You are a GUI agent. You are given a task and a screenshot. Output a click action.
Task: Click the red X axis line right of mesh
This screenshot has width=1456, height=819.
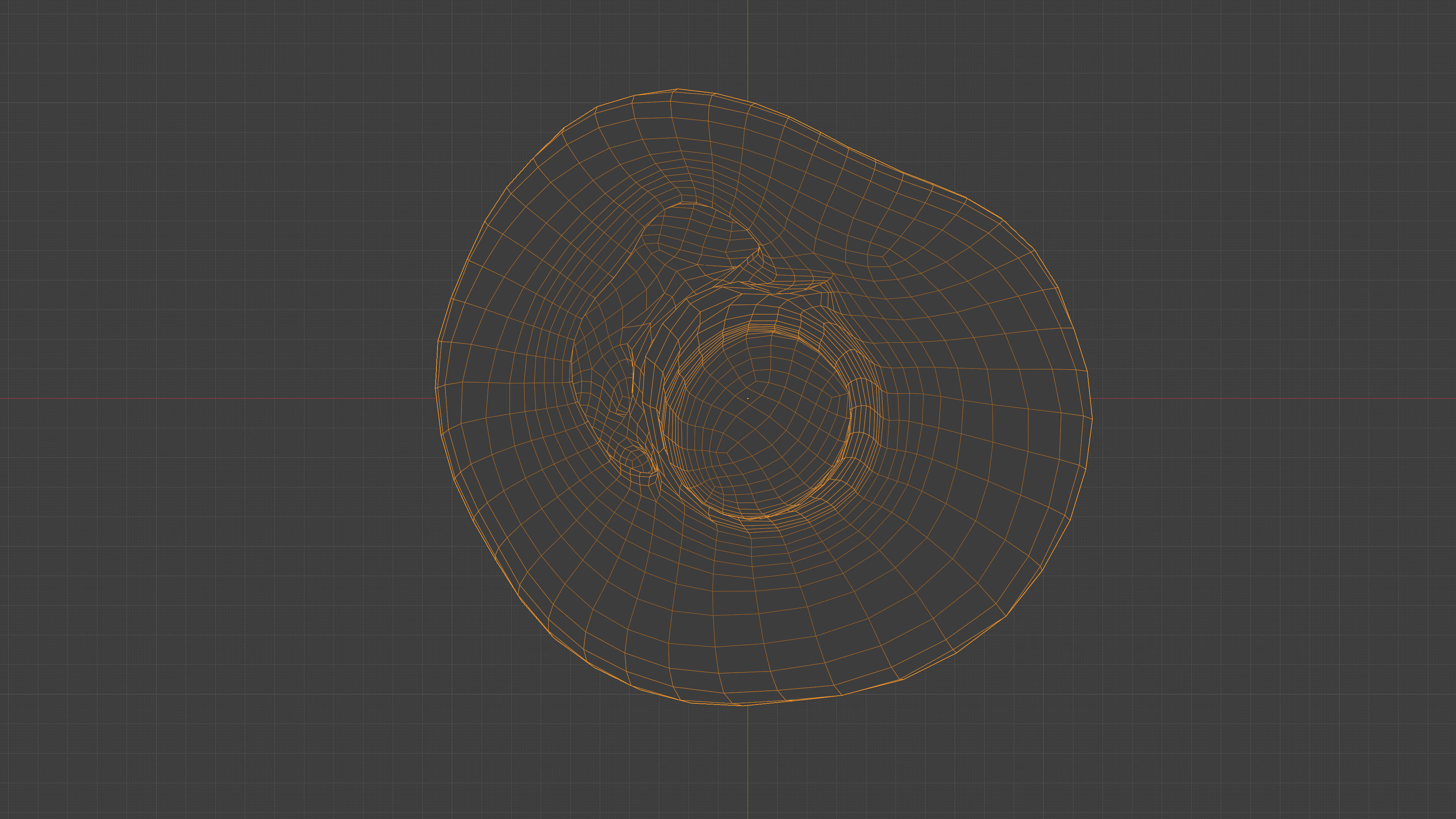(x=1272, y=399)
